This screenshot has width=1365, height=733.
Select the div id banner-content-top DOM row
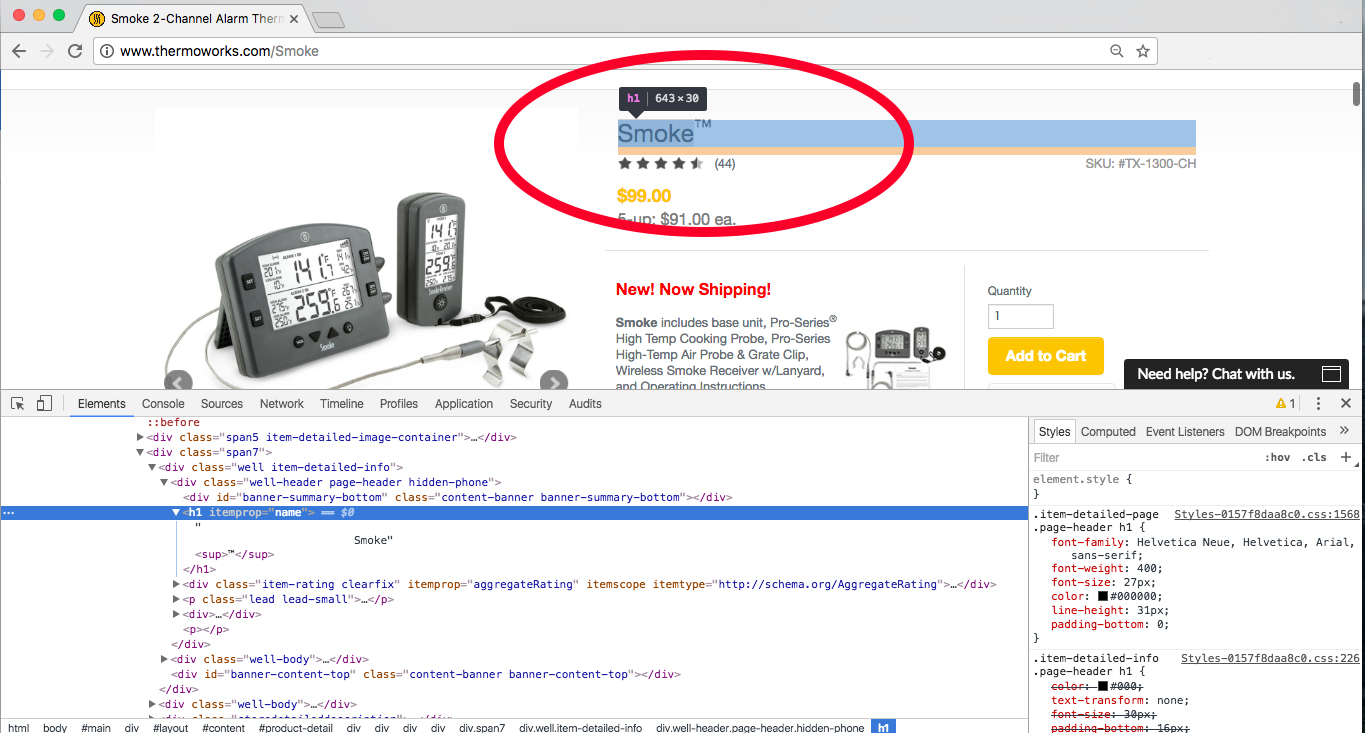[x=426, y=675]
